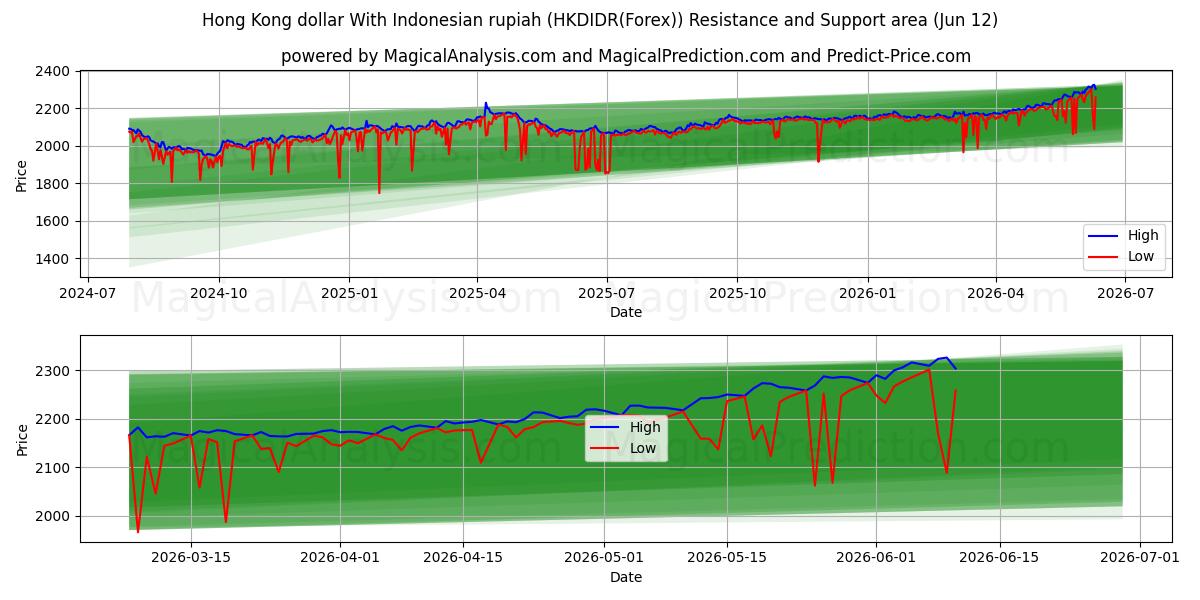Click the bottom chart 'Date' axis label

(626, 577)
